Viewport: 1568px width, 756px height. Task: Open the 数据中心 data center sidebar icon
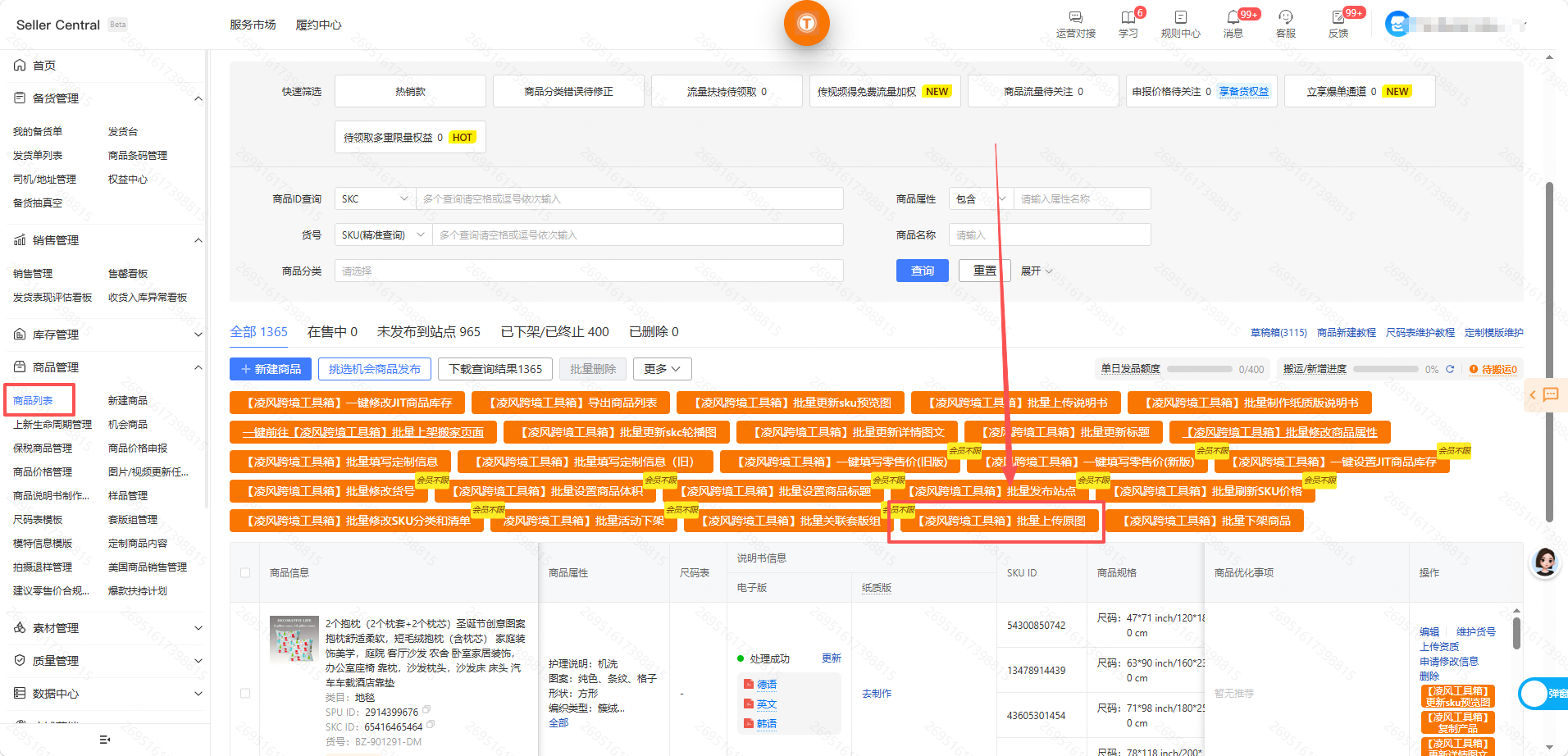(x=20, y=694)
